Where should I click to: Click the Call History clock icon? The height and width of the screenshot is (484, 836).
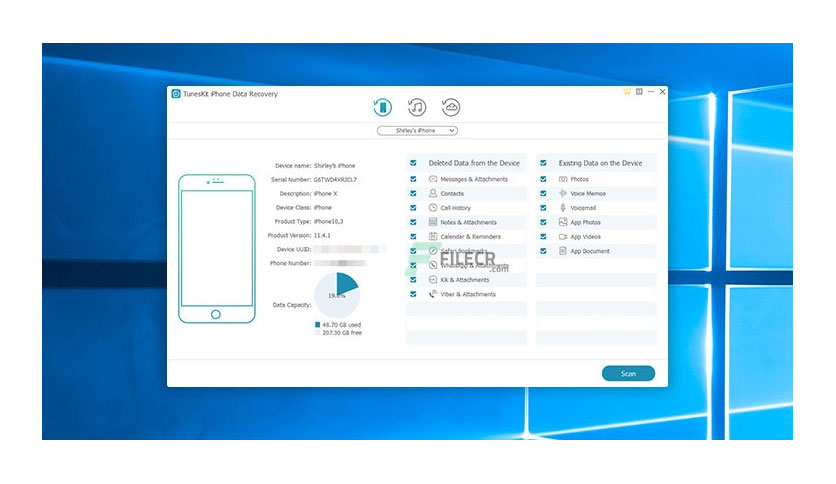433,207
